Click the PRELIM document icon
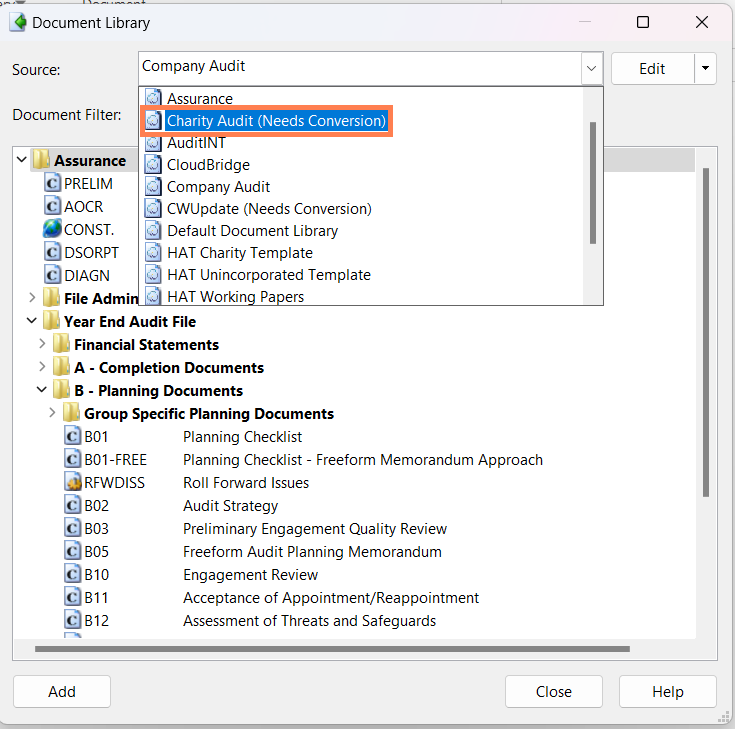Screen dimensions: 735x729 [52, 183]
